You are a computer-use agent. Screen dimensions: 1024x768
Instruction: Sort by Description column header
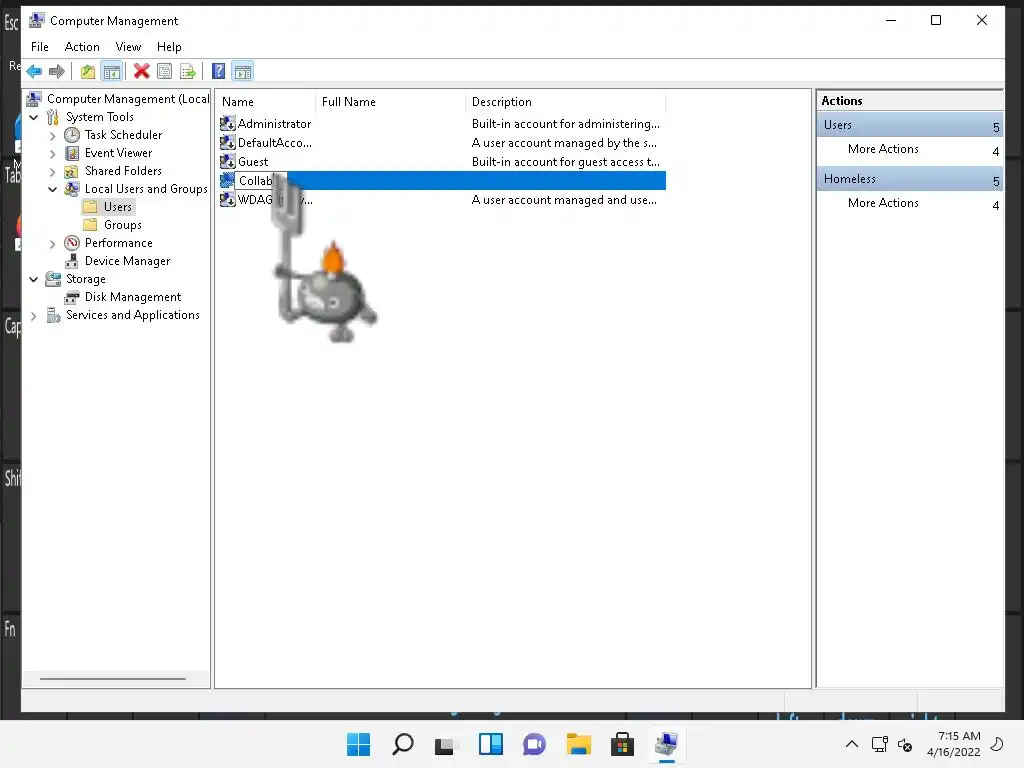[x=566, y=102]
